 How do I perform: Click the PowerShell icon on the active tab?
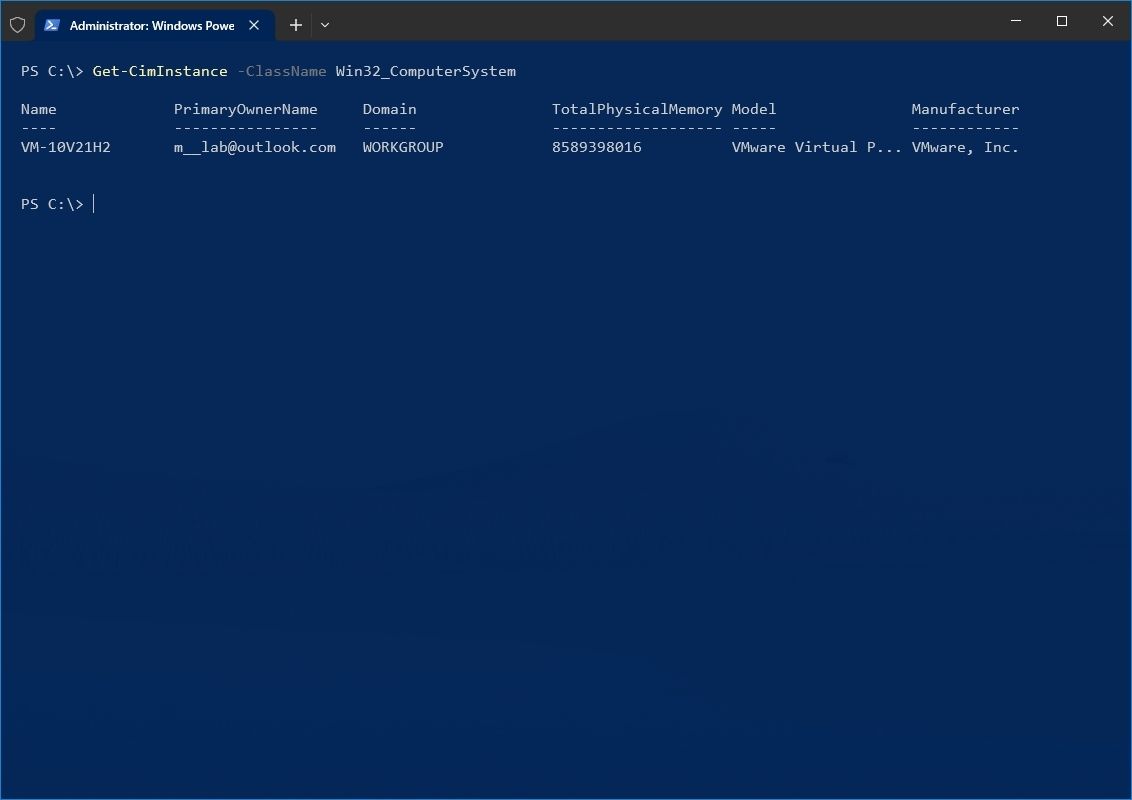click(x=52, y=24)
